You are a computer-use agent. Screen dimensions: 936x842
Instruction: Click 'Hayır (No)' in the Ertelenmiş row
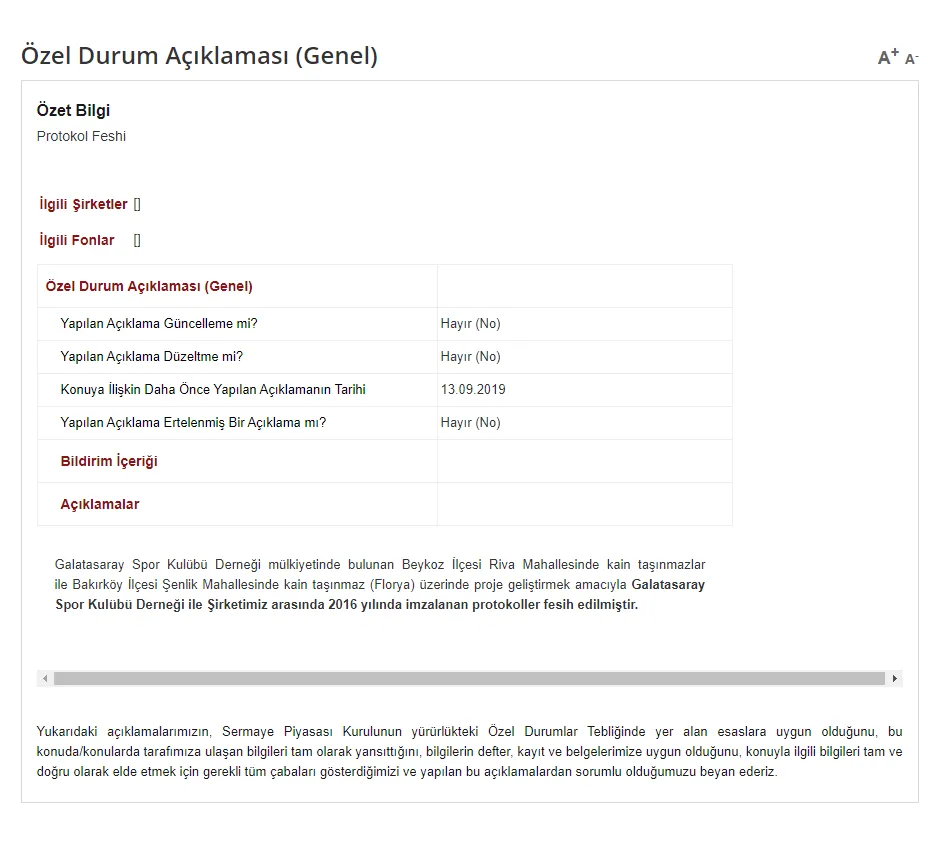pyautogui.click(x=470, y=422)
